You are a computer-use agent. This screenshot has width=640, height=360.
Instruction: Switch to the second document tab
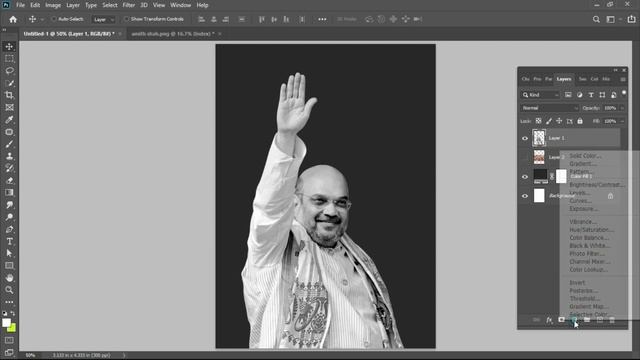pyautogui.click(x=173, y=34)
